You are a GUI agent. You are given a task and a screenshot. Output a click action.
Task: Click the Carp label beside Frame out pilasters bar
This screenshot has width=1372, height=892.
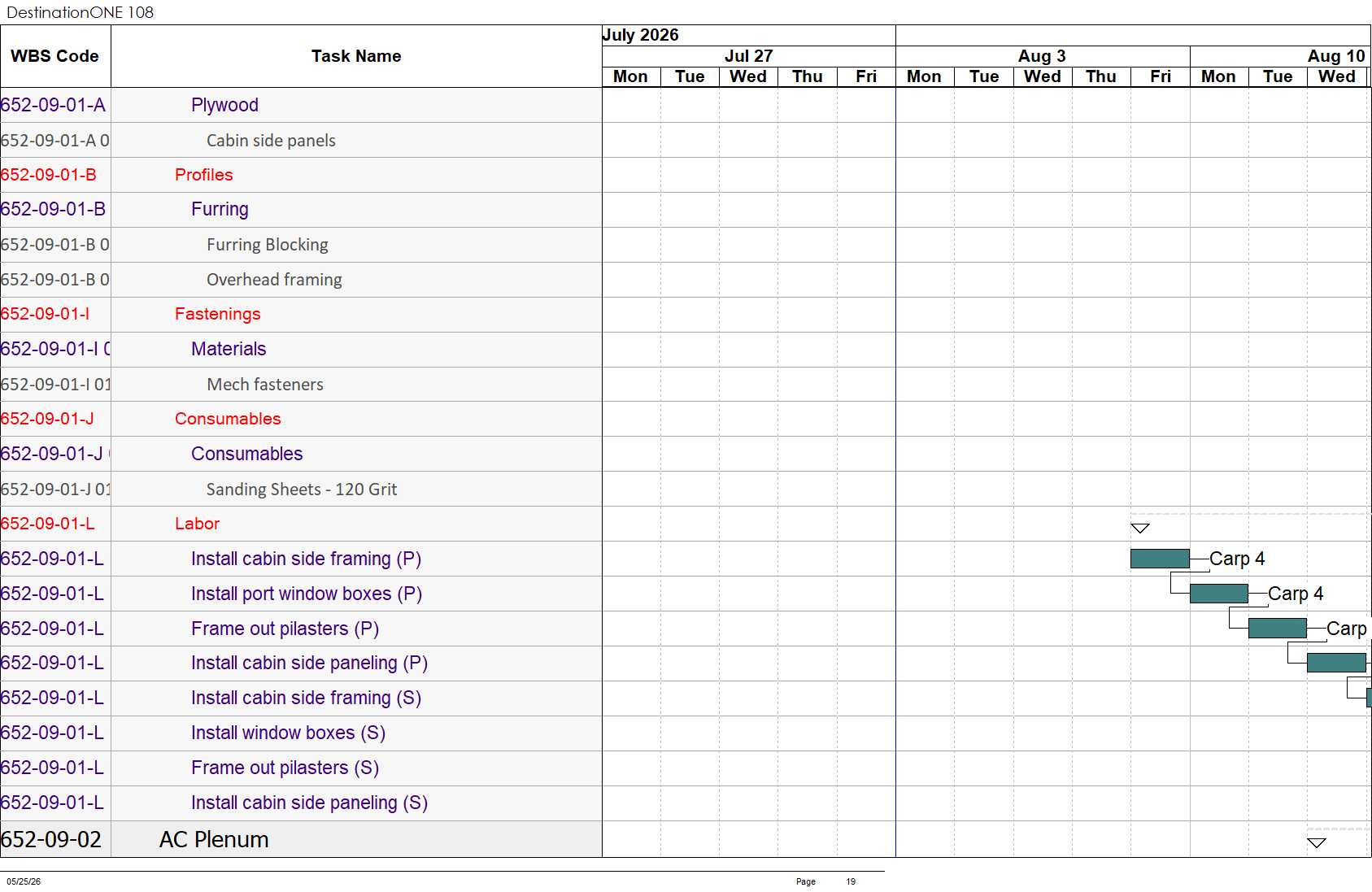[1347, 629]
